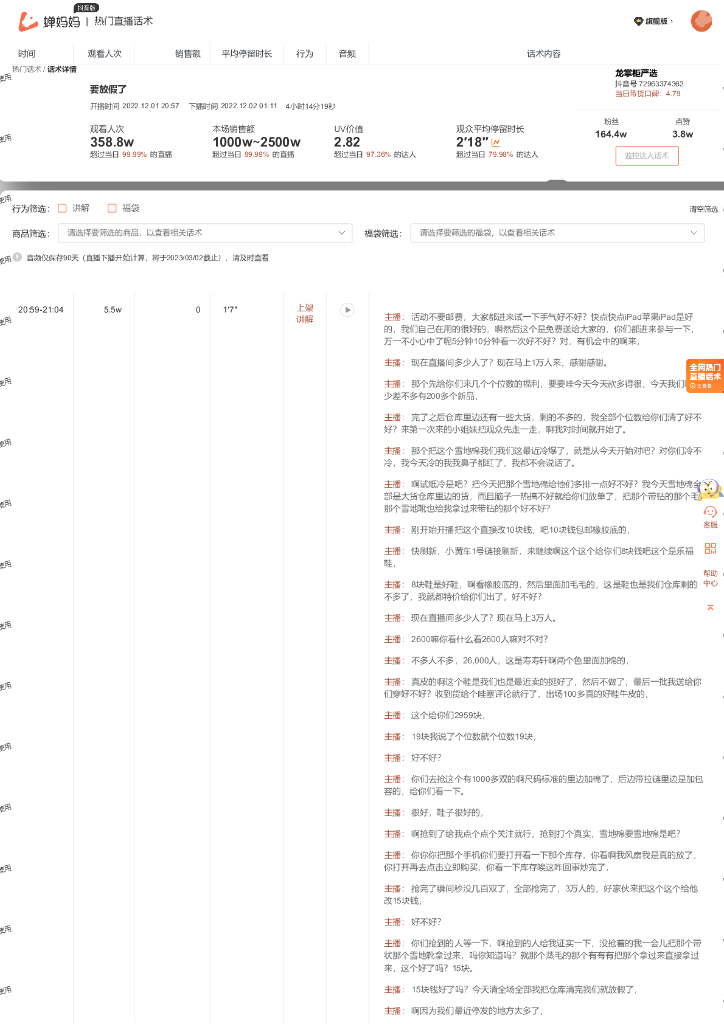The height and width of the screenshot is (1024, 724).
Task: Open the 福袋筛选 lucky-bag dropdown
Action: tap(557, 233)
